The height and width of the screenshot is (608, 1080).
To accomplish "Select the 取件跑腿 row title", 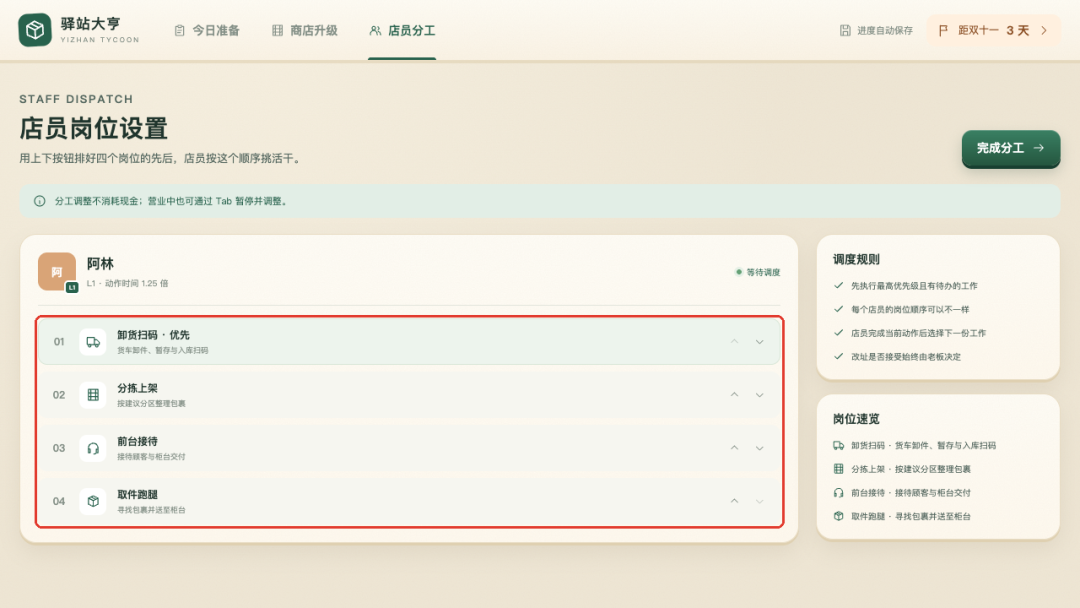I will pos(137,494).
